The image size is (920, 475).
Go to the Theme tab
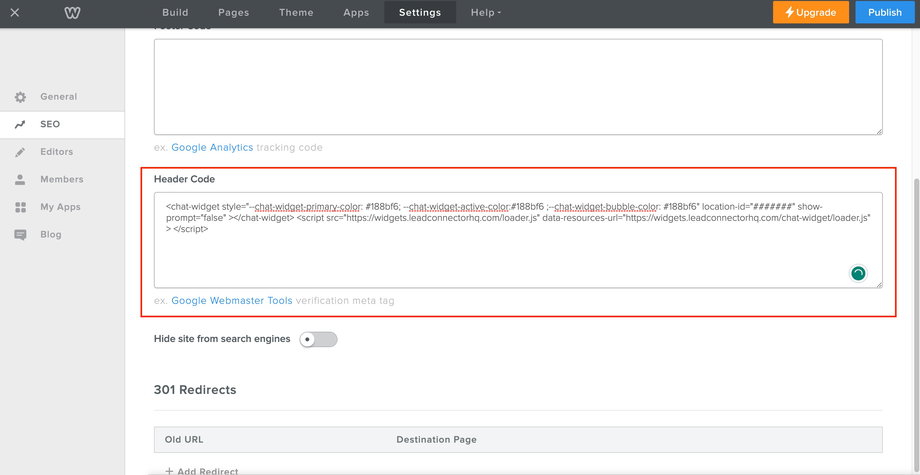point(296,13)
